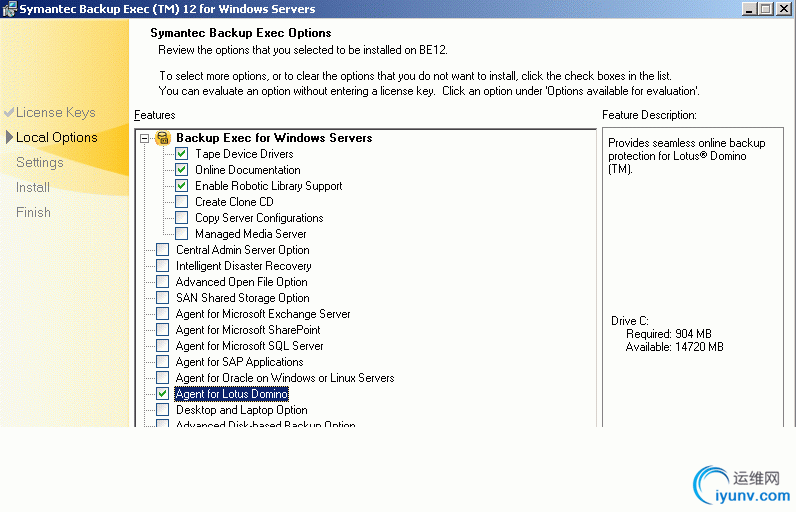Check the Agent for Oracle on Windows or Linux checkbox
The image size is (796, 512).
[162, 378]
